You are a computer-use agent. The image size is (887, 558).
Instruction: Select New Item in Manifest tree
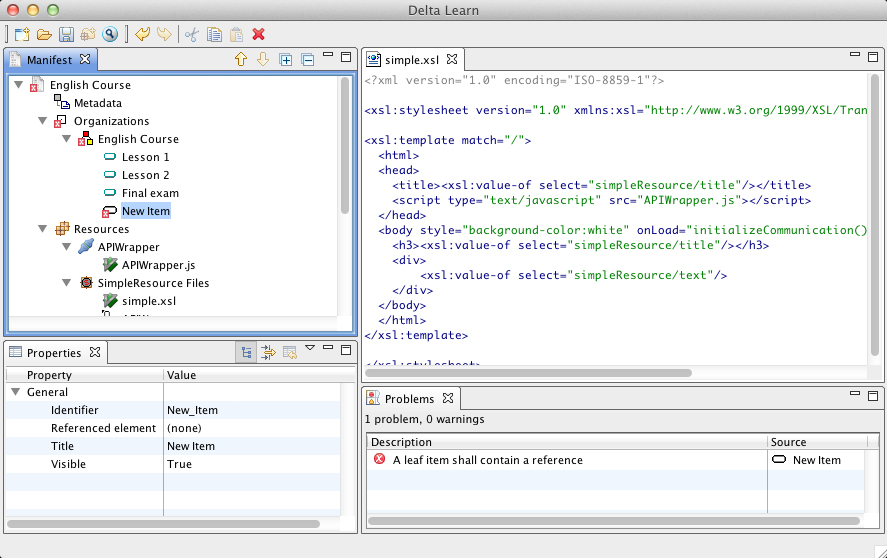[146, 211]
